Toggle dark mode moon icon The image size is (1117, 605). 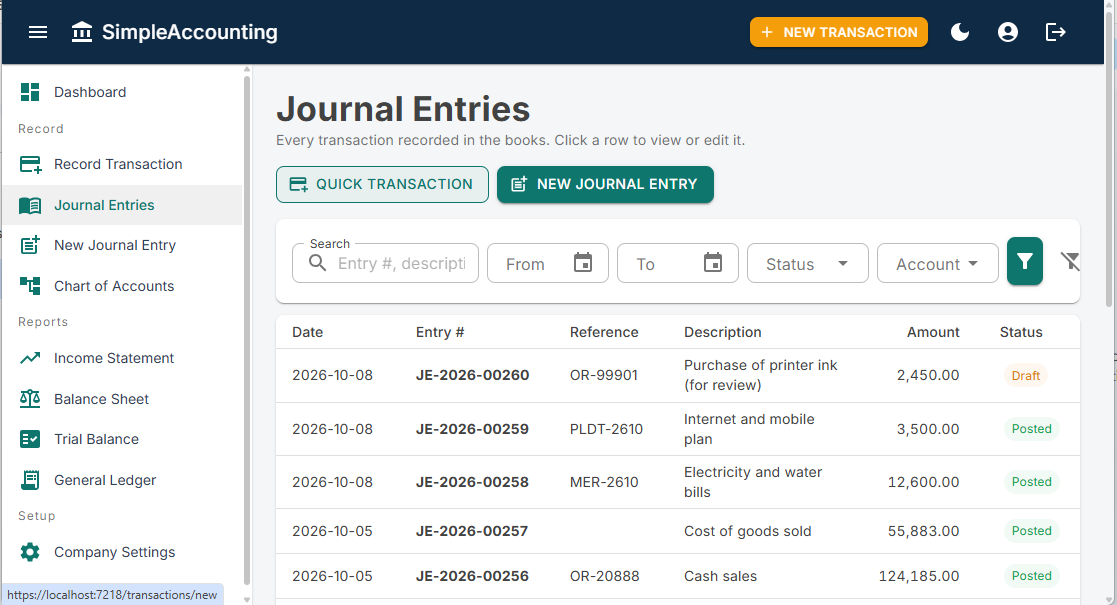click(960, 32)
